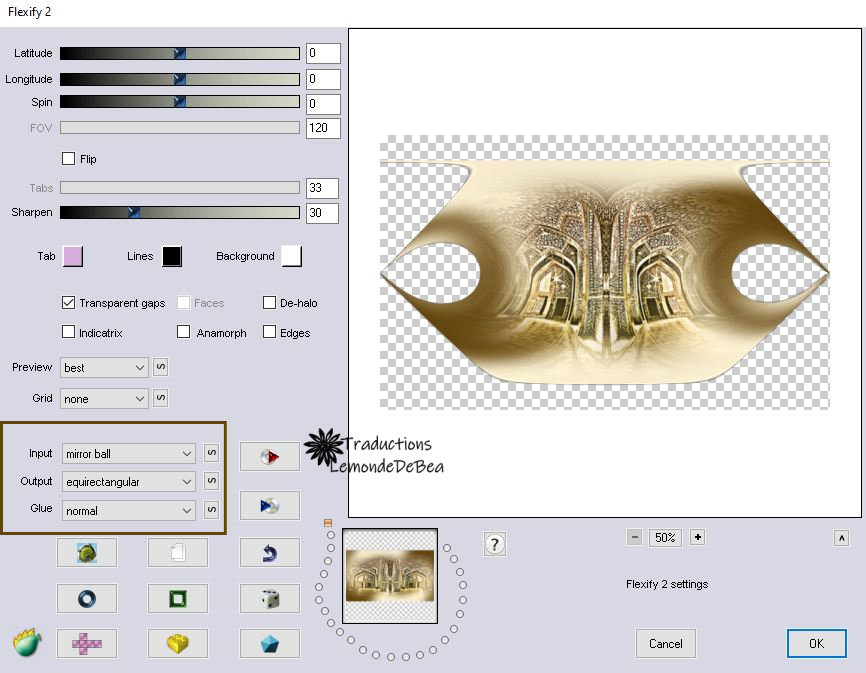Viewport: 866px width, 673px height.
Task: Click the blue play disc button
Action: pyautogui.click(x=270, y=505)
